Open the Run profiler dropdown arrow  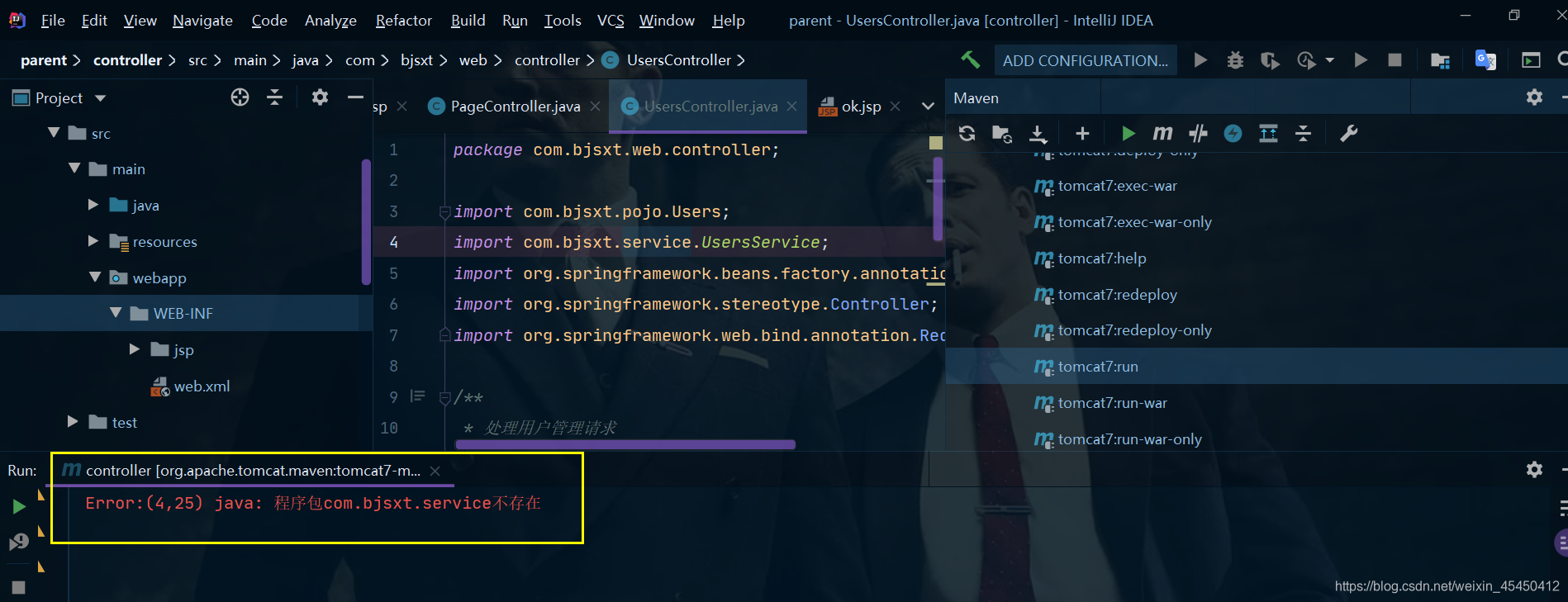(x=1329, y=60)
